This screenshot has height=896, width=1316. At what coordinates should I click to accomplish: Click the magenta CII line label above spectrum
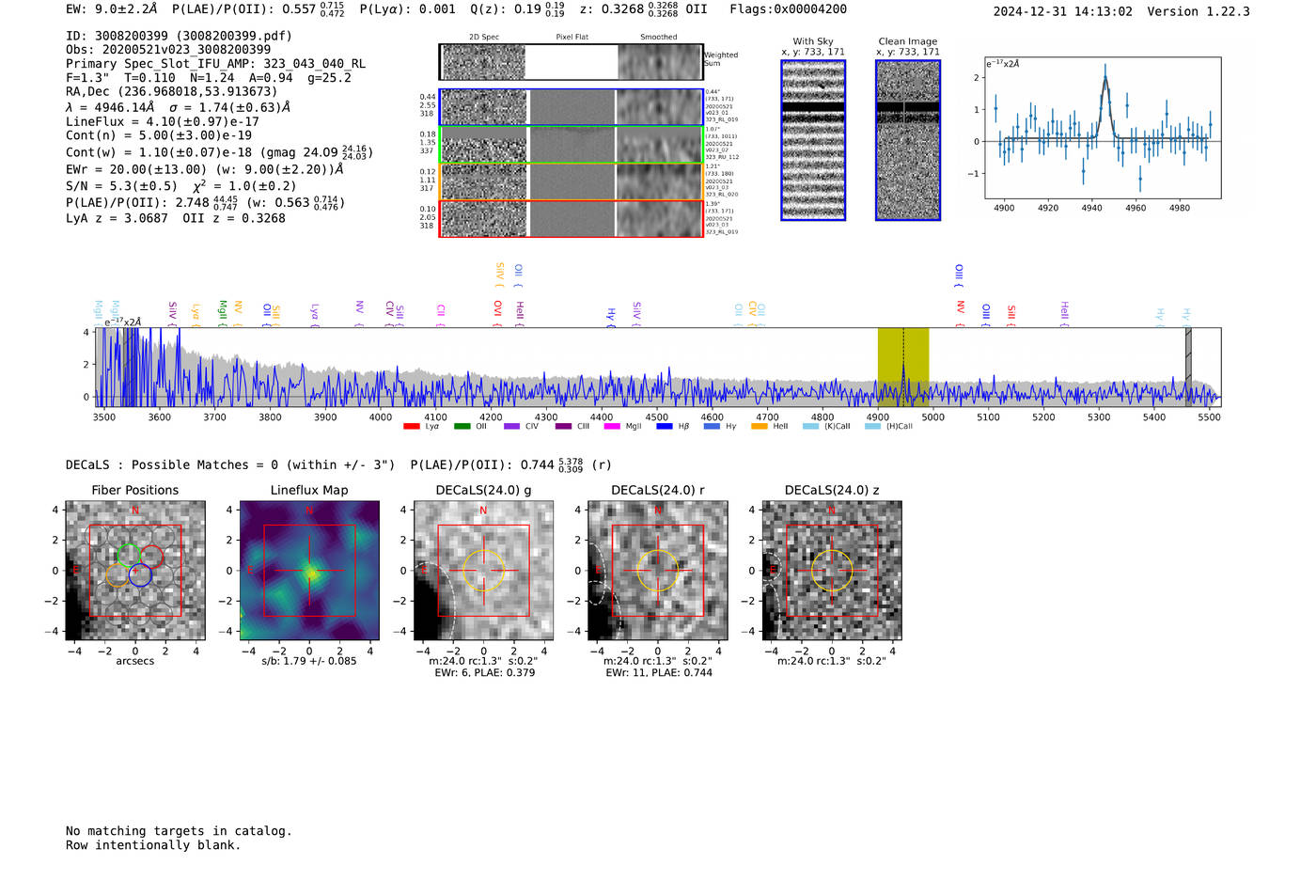click(x=441, y=313)
